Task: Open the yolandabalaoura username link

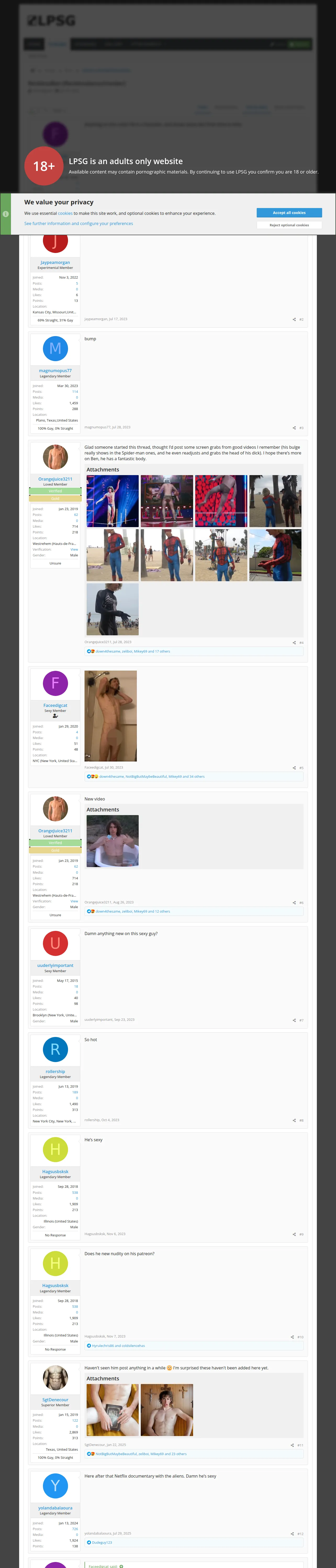Action: click(x=55, y=1508)
